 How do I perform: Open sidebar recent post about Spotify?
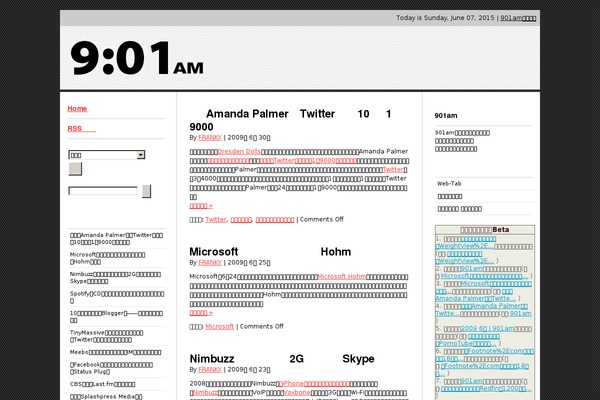pos(117,297)
